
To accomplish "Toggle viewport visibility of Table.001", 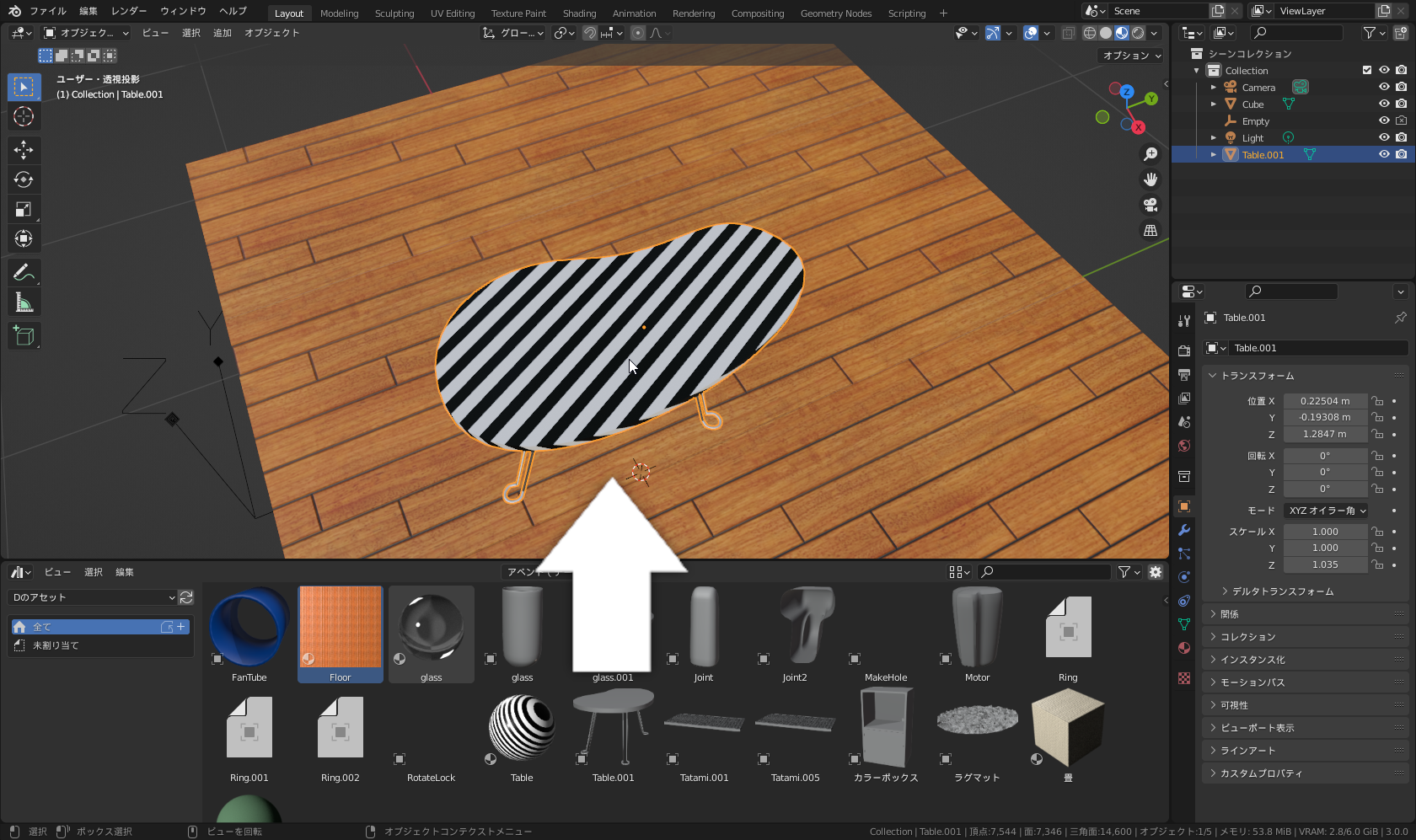I will coord(1384,154).
